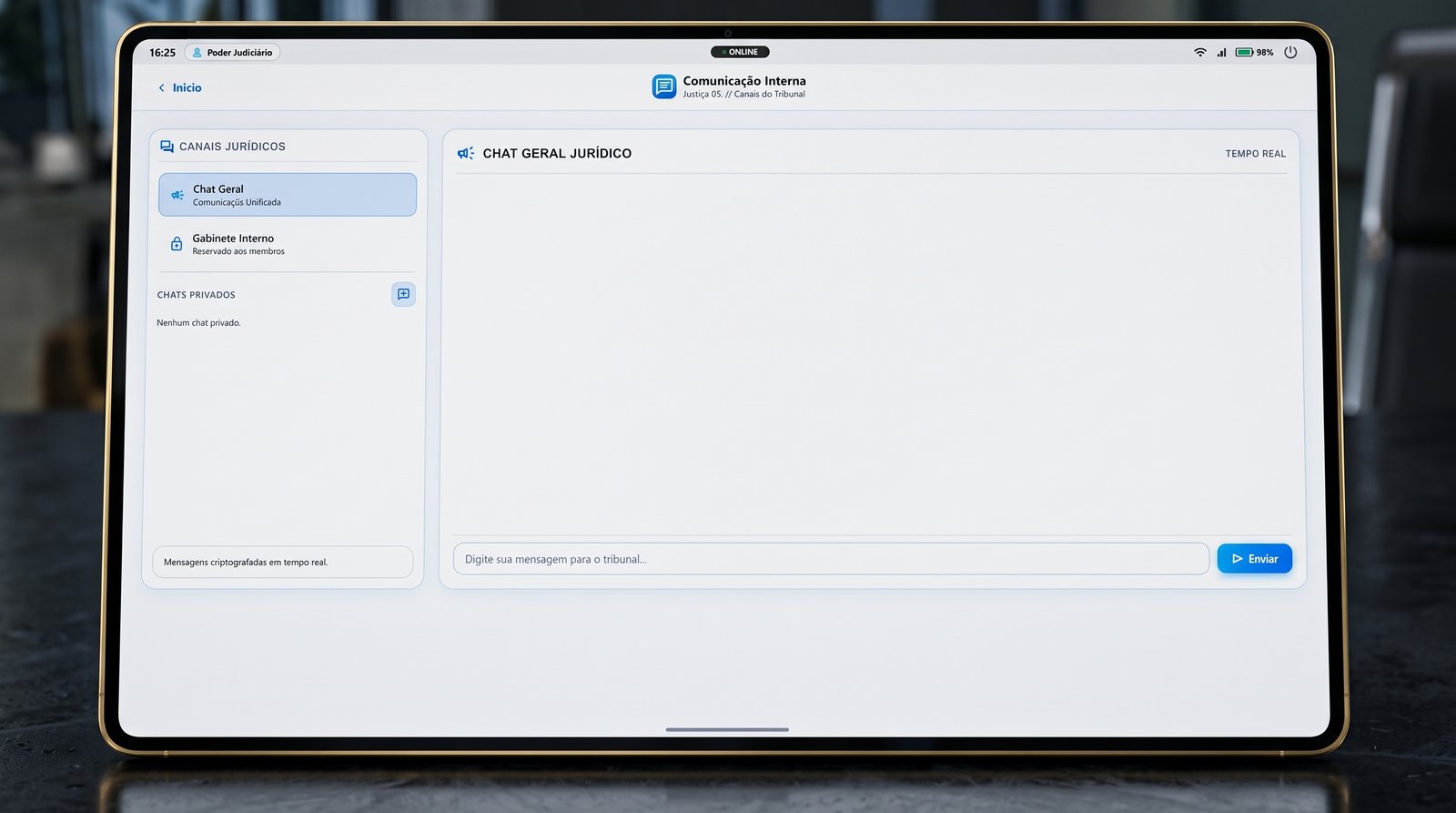Select the Chat Geral channel
This screenshot has height=813, width=1456.
click(288, 195)
